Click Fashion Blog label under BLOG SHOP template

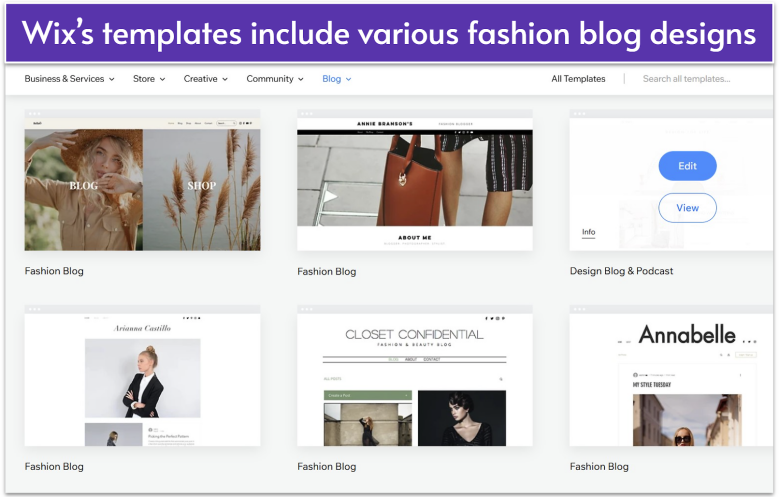coord(54,271)
